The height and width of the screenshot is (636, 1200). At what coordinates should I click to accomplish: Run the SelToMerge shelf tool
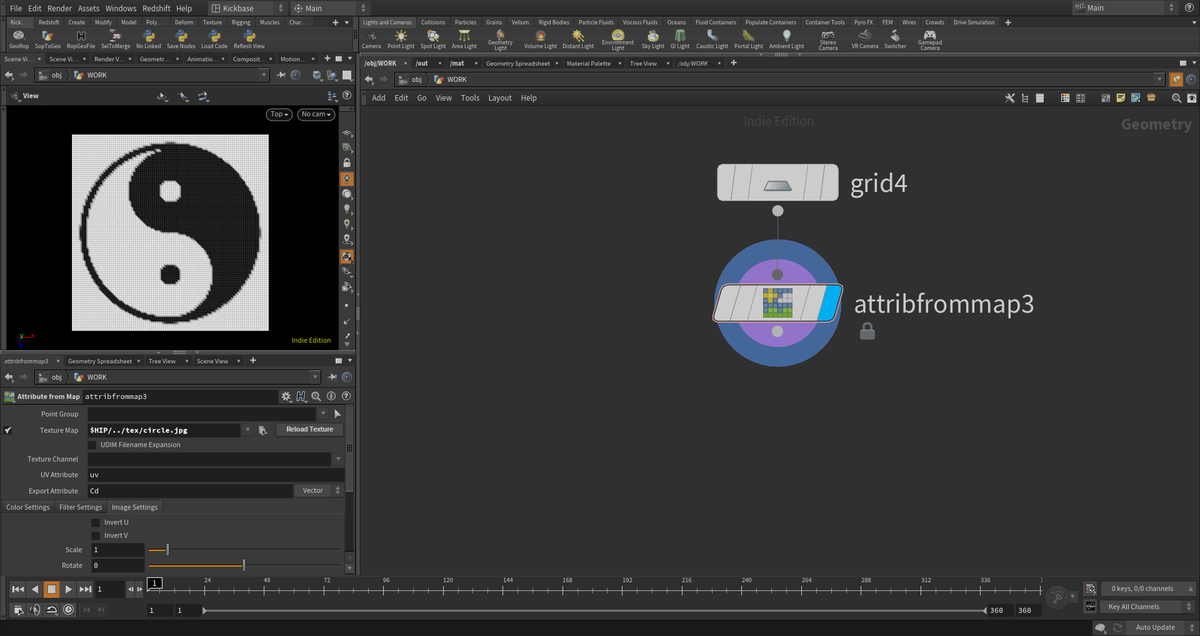point(115,39)
